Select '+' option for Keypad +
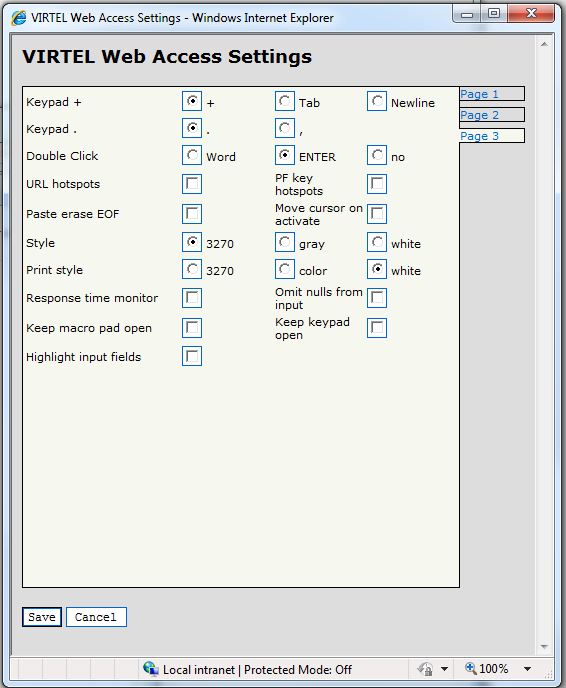Image resolution: width=566 pixels, height=688 pixels. (x=192, y=101)
